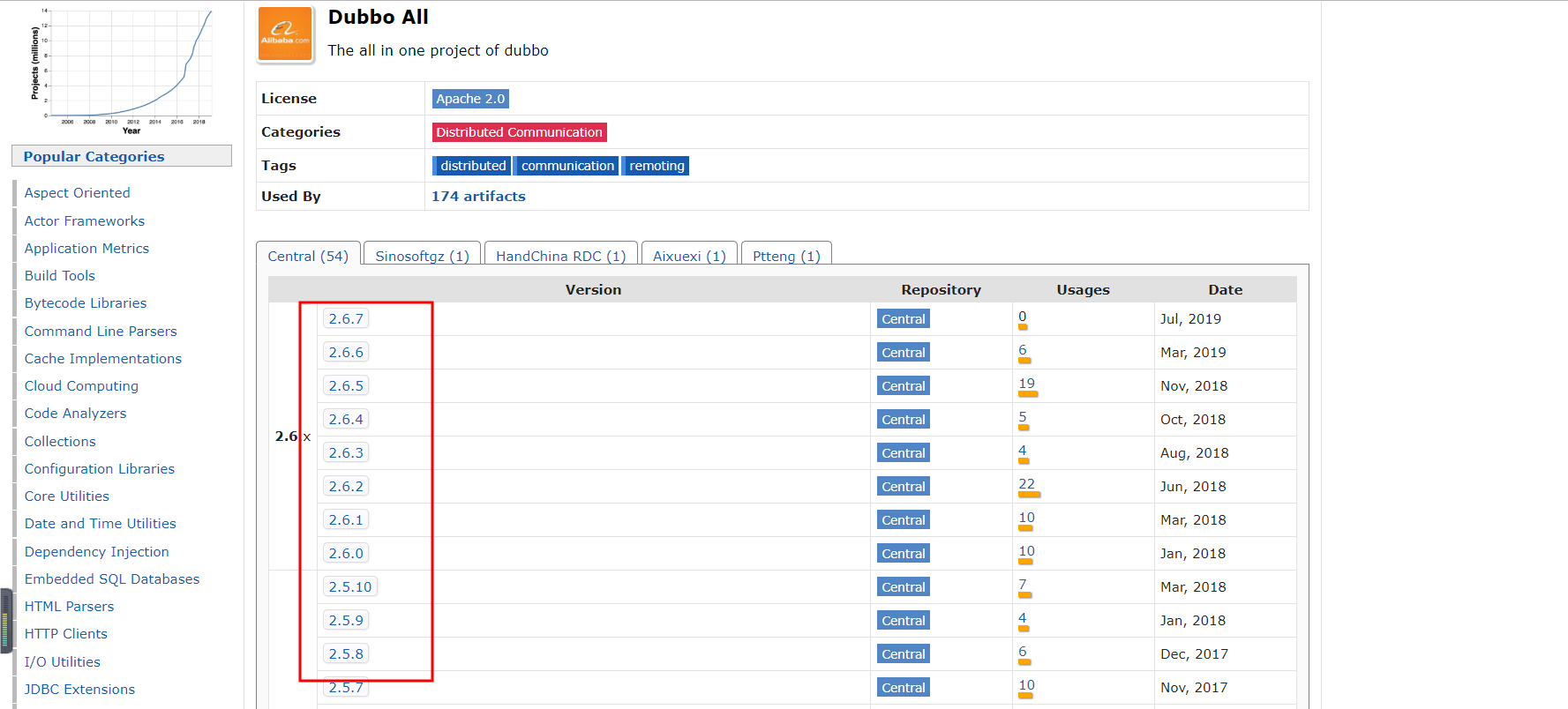Click Central repository badge for 2.6.2
This screenshot has width=1568, height=709.
click(x=904, y=487)
